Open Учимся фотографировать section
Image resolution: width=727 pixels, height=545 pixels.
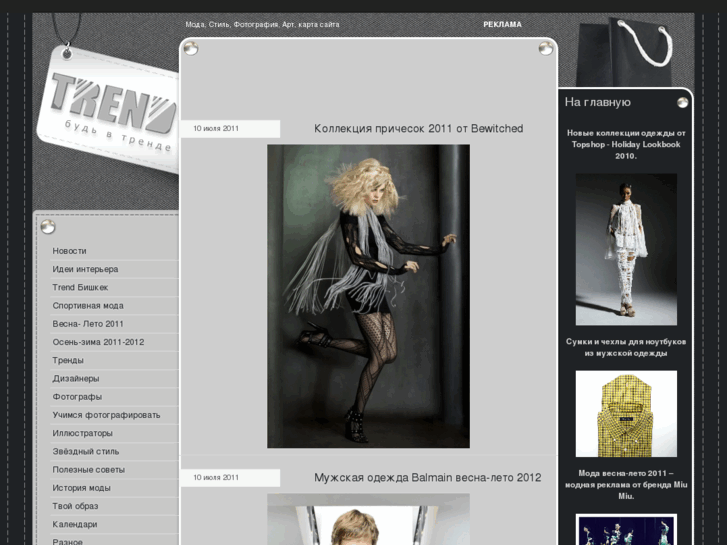click(x=106, y=415)
